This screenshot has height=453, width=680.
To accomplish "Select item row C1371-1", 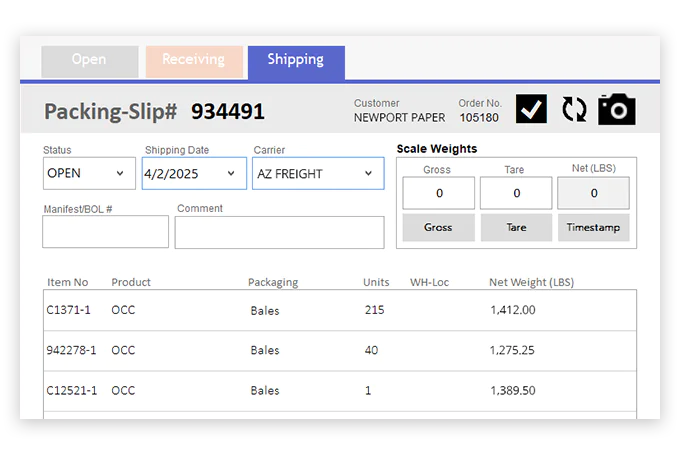I will click(x=340, y=310).
